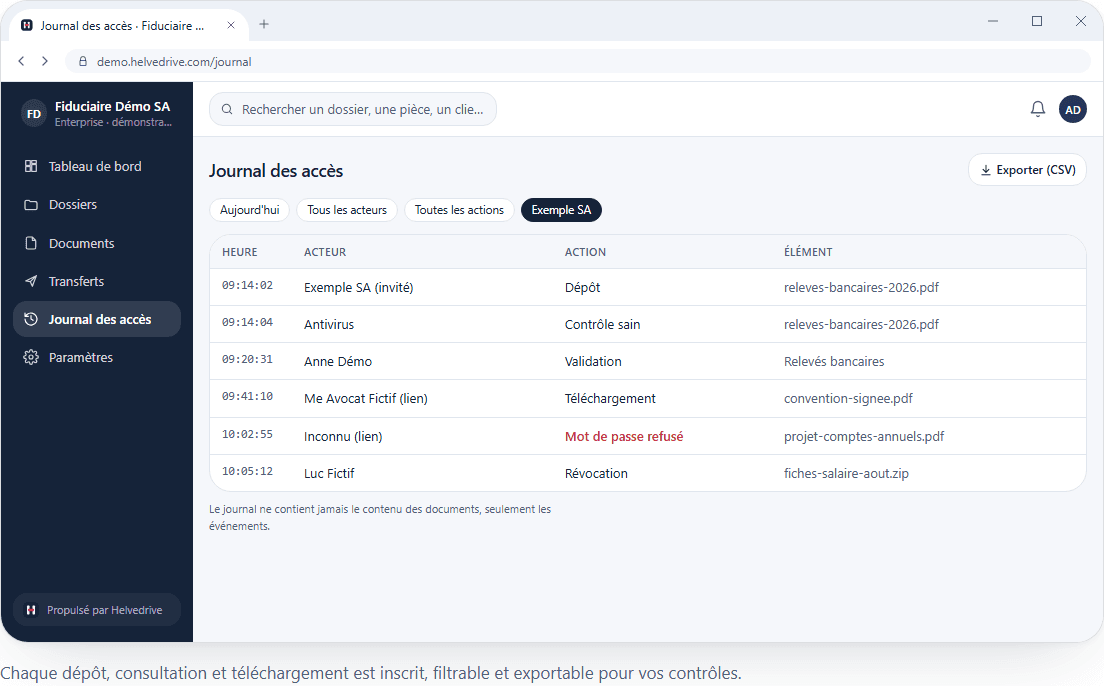Toggle the Exemple SA filter chip

561,210
